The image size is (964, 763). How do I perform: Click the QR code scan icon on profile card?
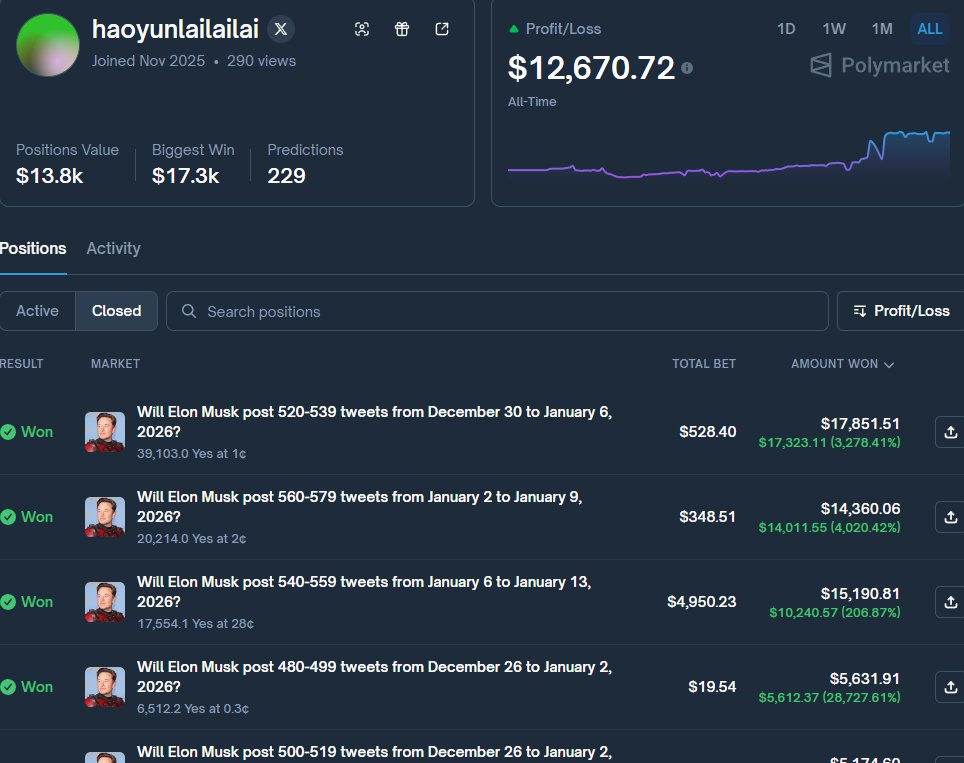(361, 29)
